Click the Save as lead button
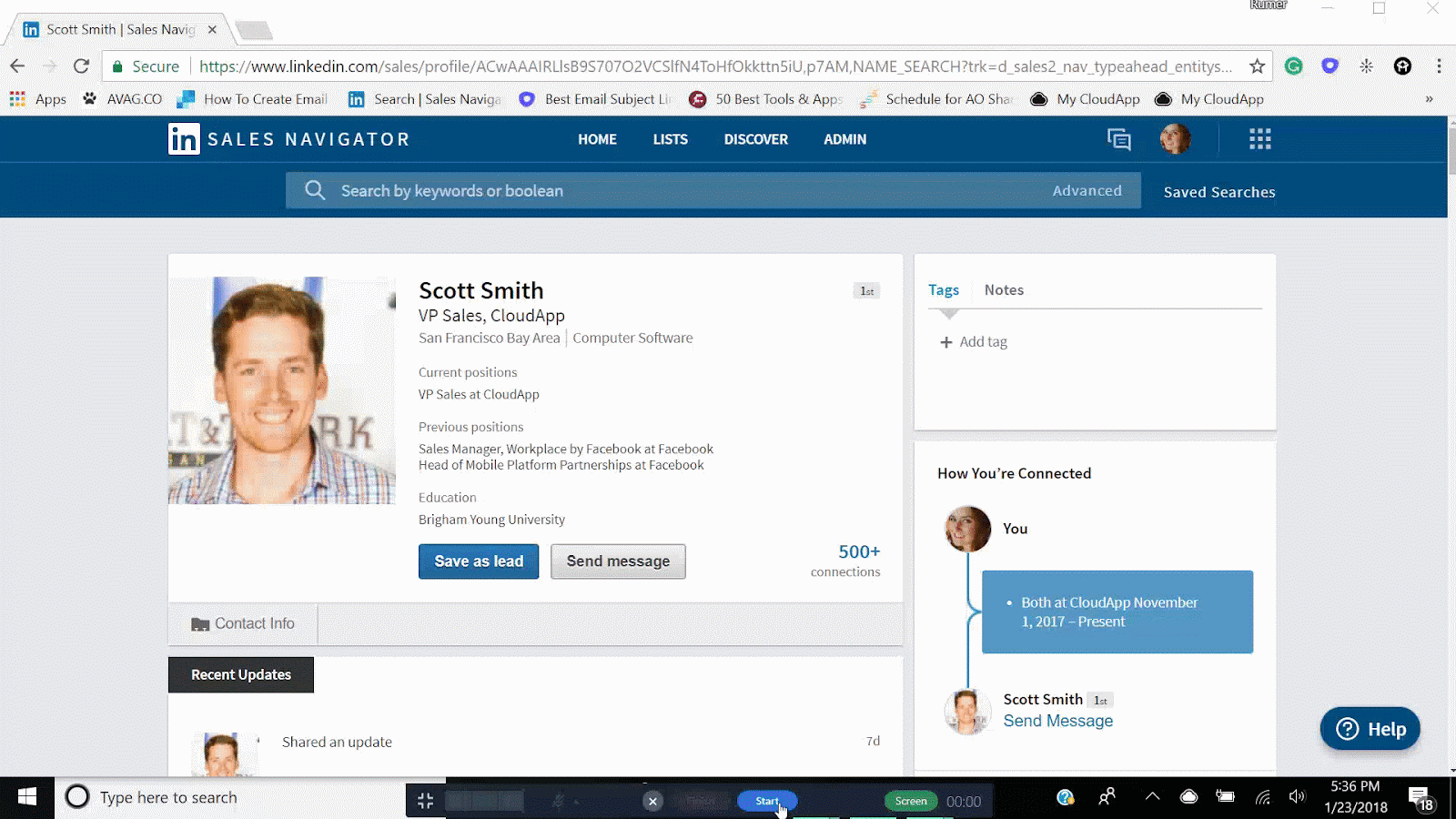The image size is (1456, 819). (x=479, y=561)
